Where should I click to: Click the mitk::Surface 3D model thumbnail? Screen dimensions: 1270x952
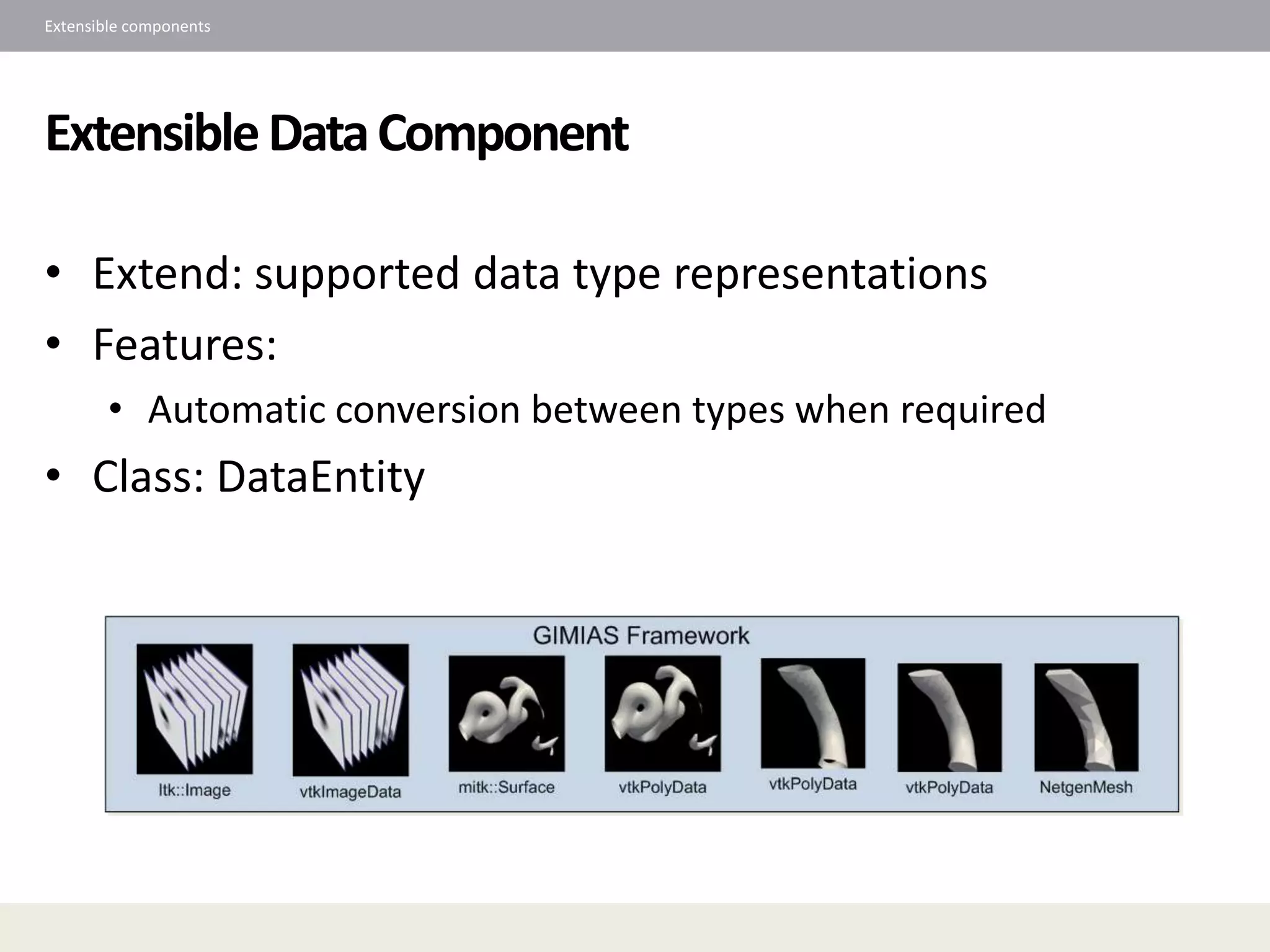507,713
